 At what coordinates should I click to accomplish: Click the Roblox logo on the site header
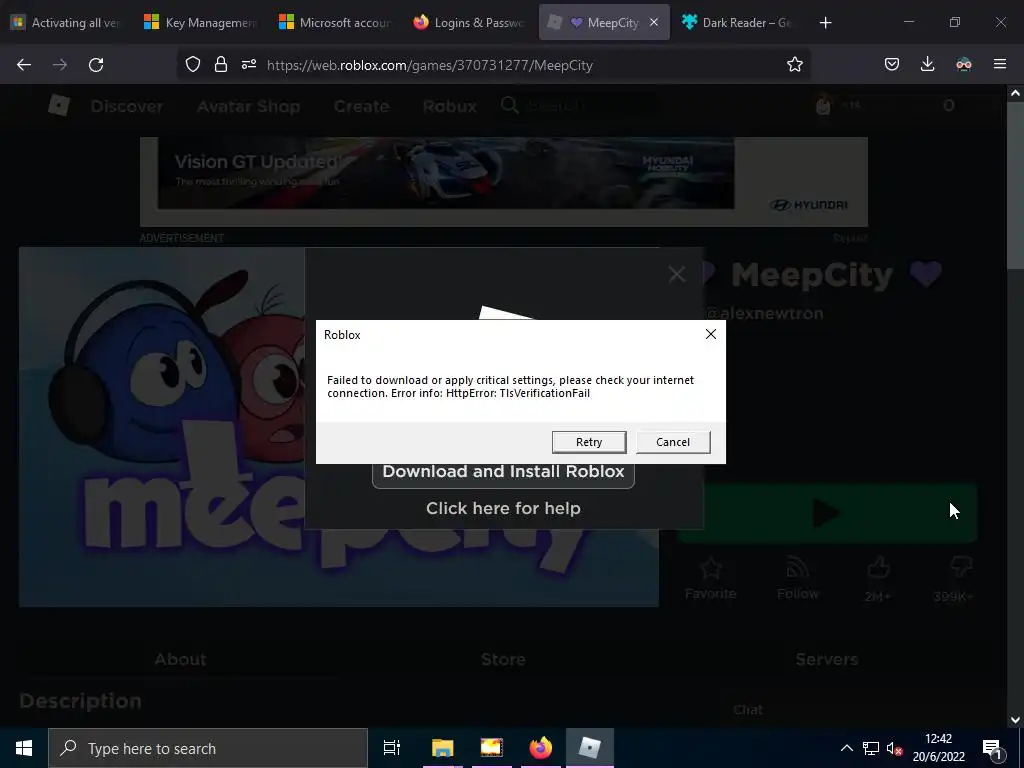pos(59,105)
